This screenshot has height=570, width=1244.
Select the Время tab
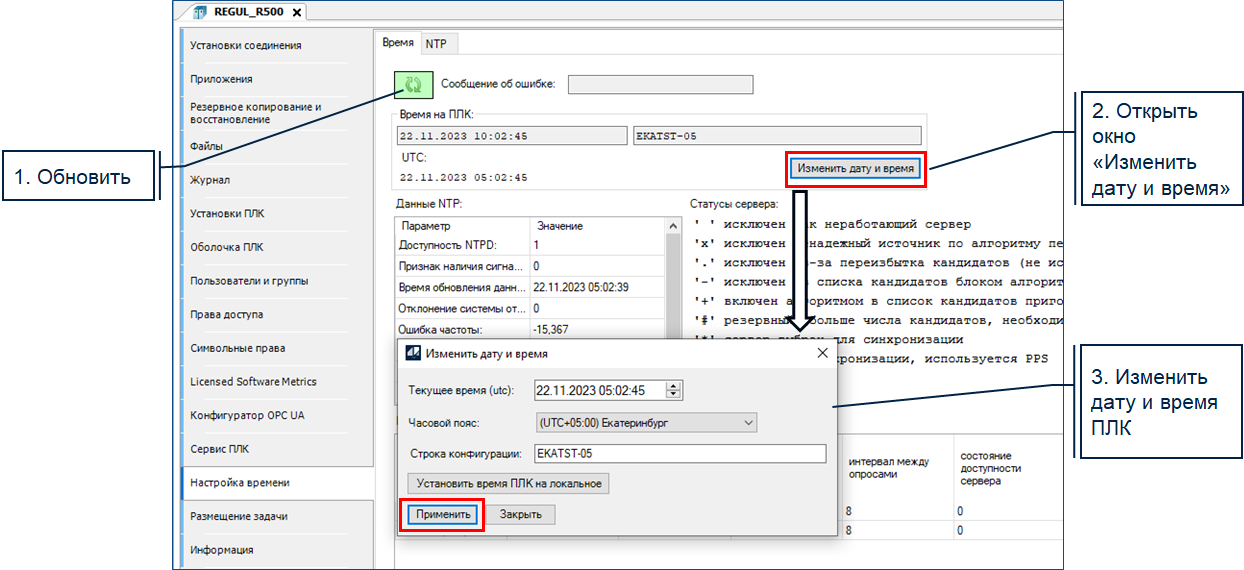(x=398, y=44)
